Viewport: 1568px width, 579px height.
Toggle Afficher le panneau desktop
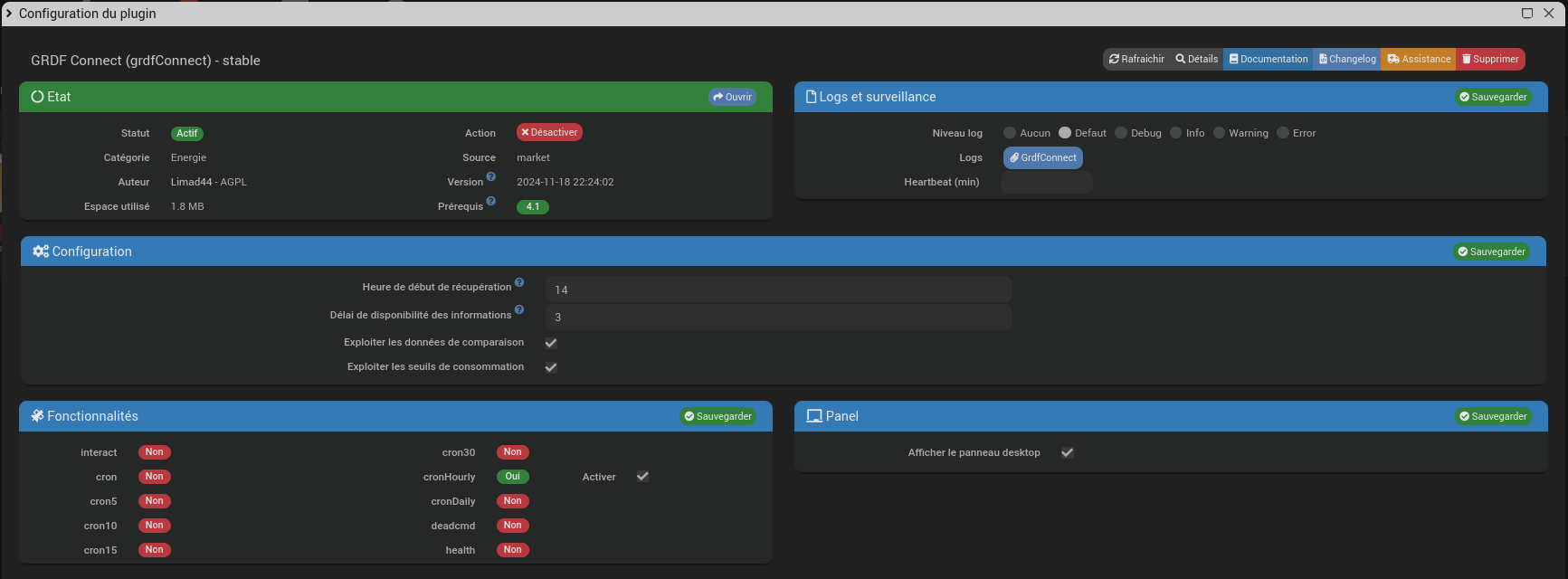[1068, 452]
